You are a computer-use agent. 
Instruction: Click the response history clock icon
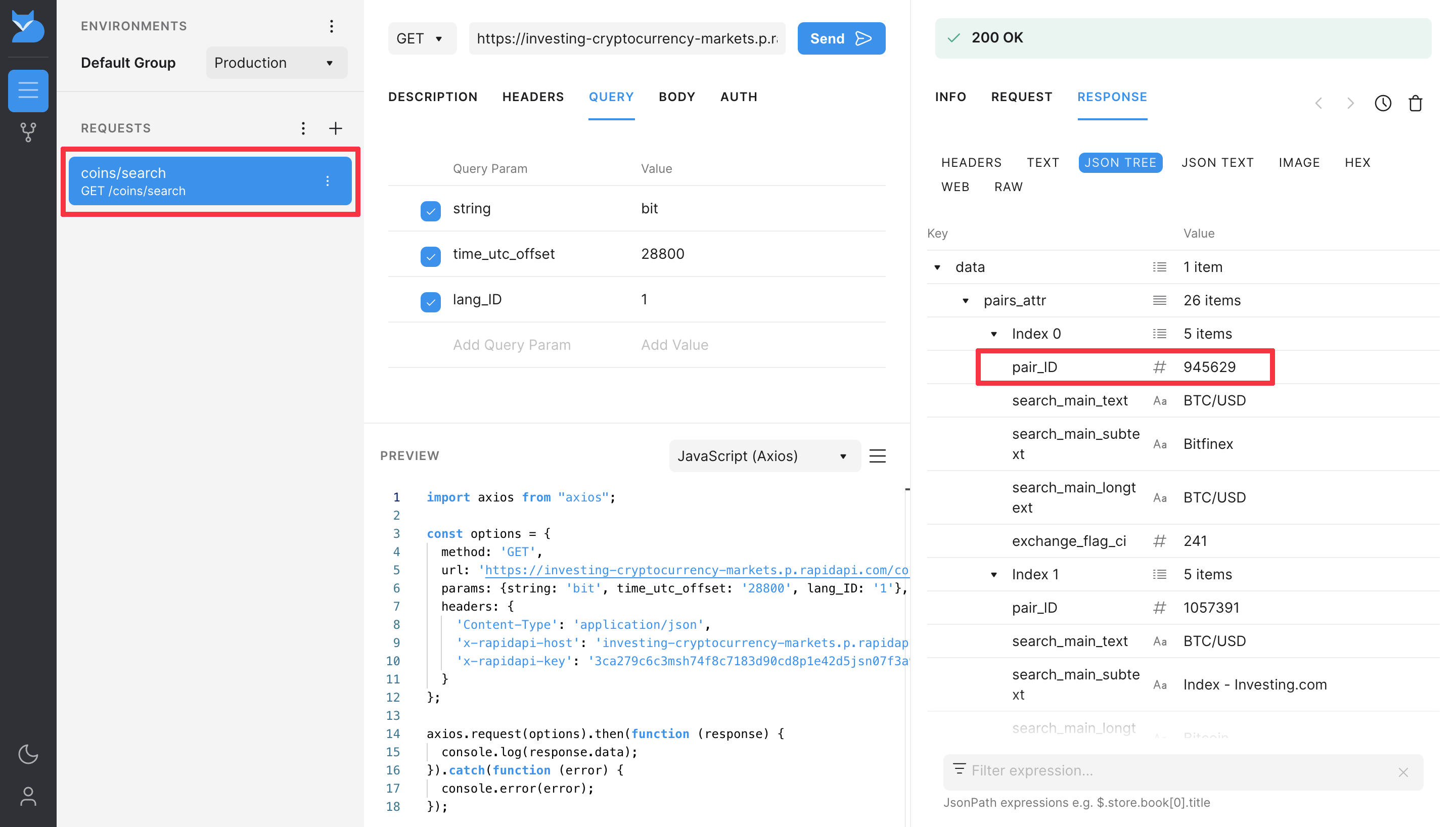point(1382,103)
